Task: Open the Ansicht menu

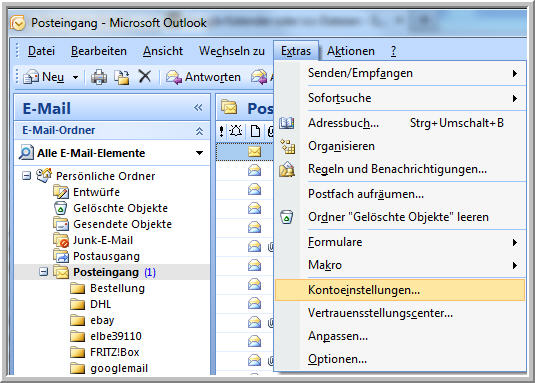Action: point(163,51)
